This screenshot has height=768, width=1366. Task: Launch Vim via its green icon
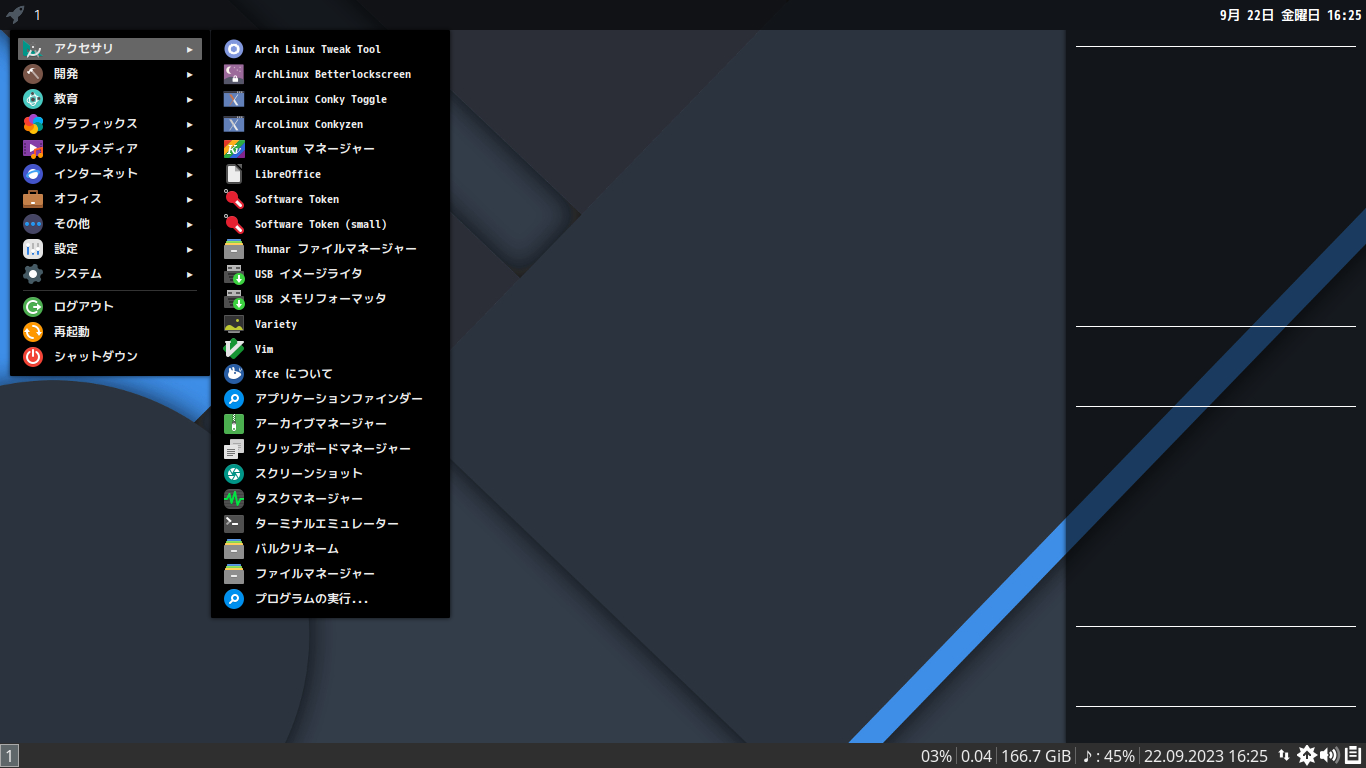point(234,349)
